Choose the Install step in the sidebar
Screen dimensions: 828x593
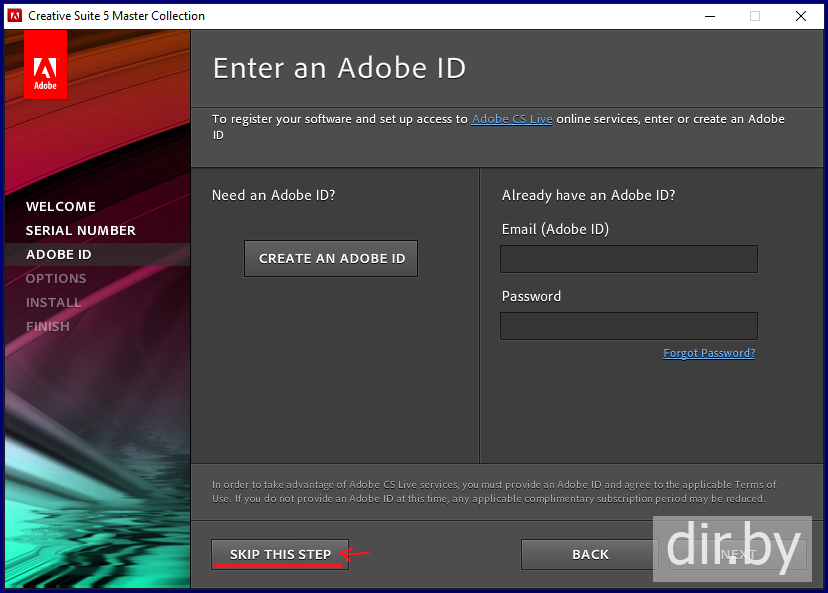(x=54, y=303)
